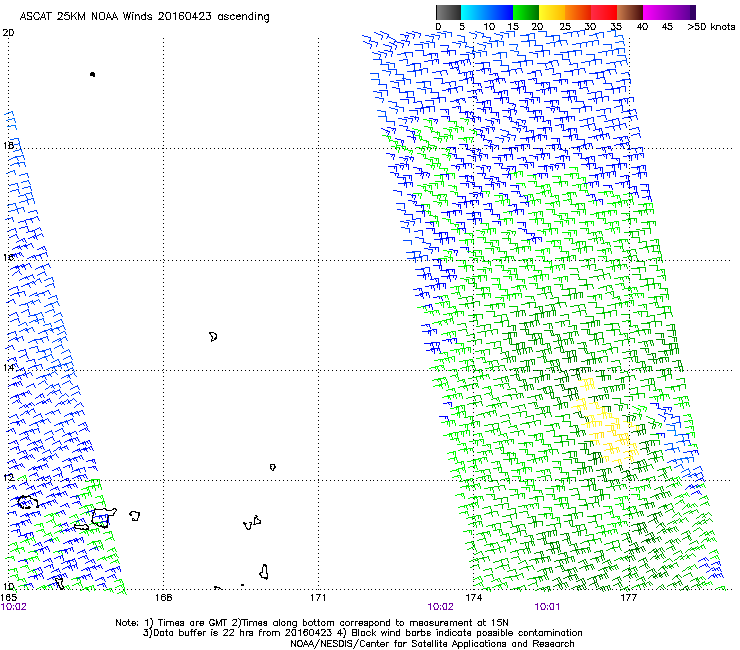Click the legend value '15'
This screenshot has height=650, width=740.
[x=513, y=26]
